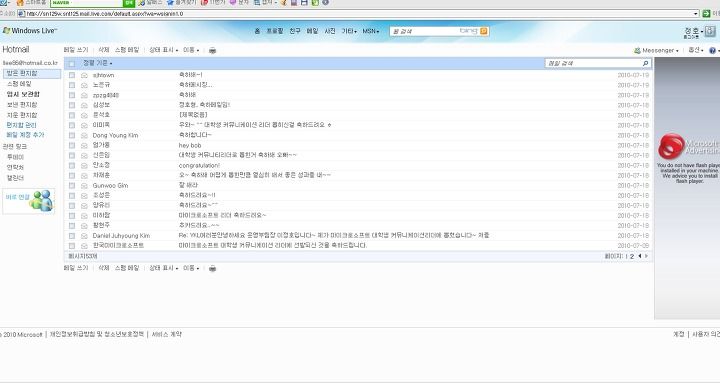
Task: Tick the checkbox for zpzg4848's email
Action: coord(72,95)
